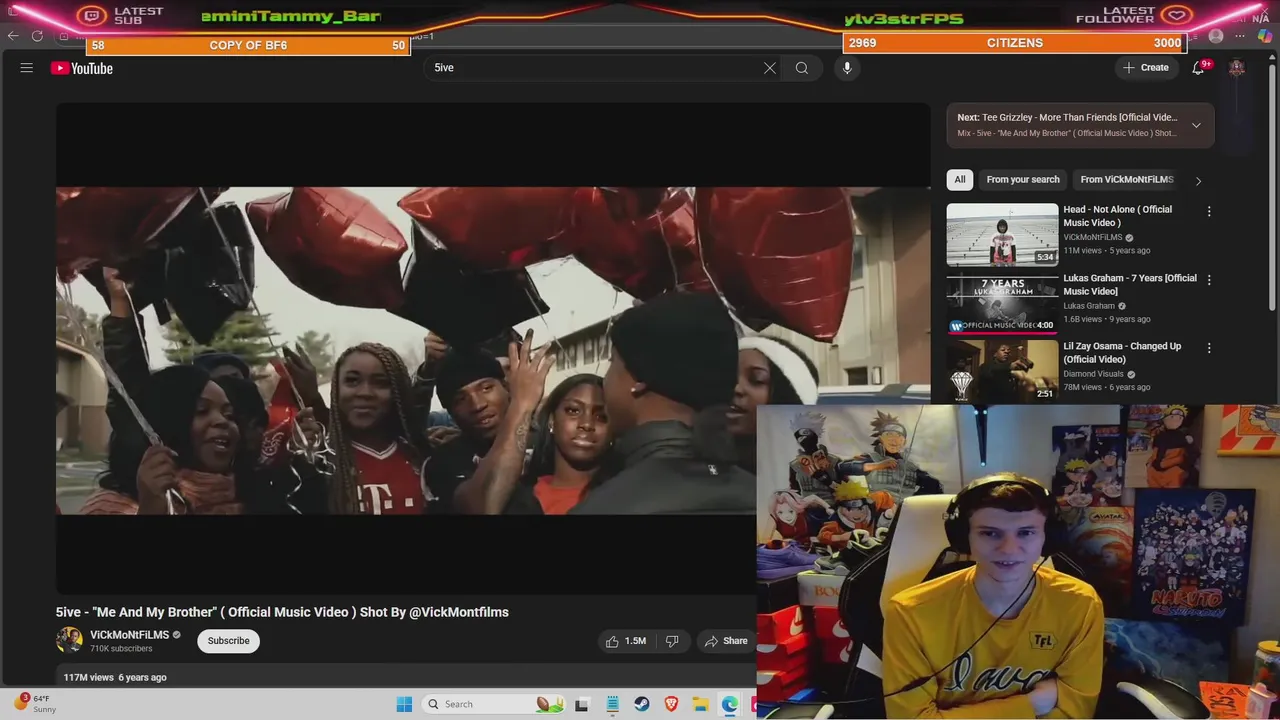Open the more-options menu for Lukas Graham - 7 Years

[x=1209, y=280]
